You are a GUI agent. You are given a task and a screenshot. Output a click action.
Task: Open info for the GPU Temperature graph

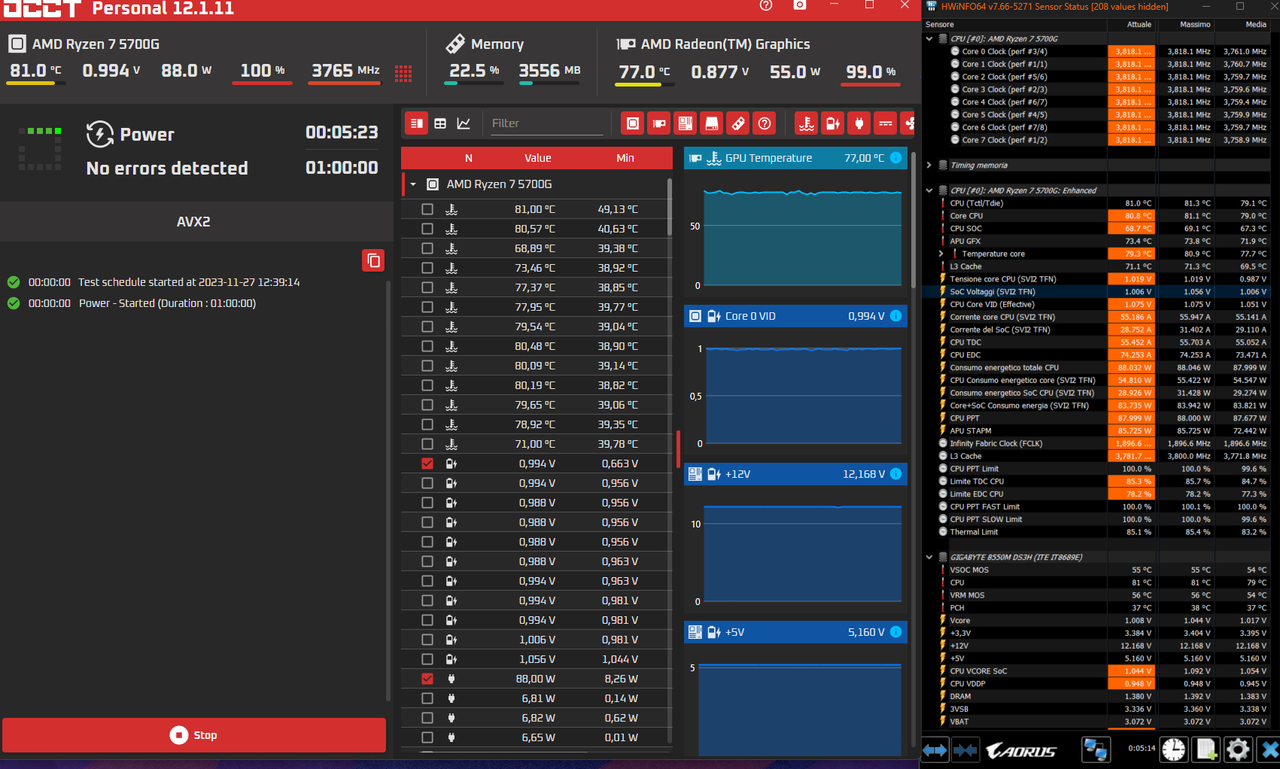click(x=896, y=158)
